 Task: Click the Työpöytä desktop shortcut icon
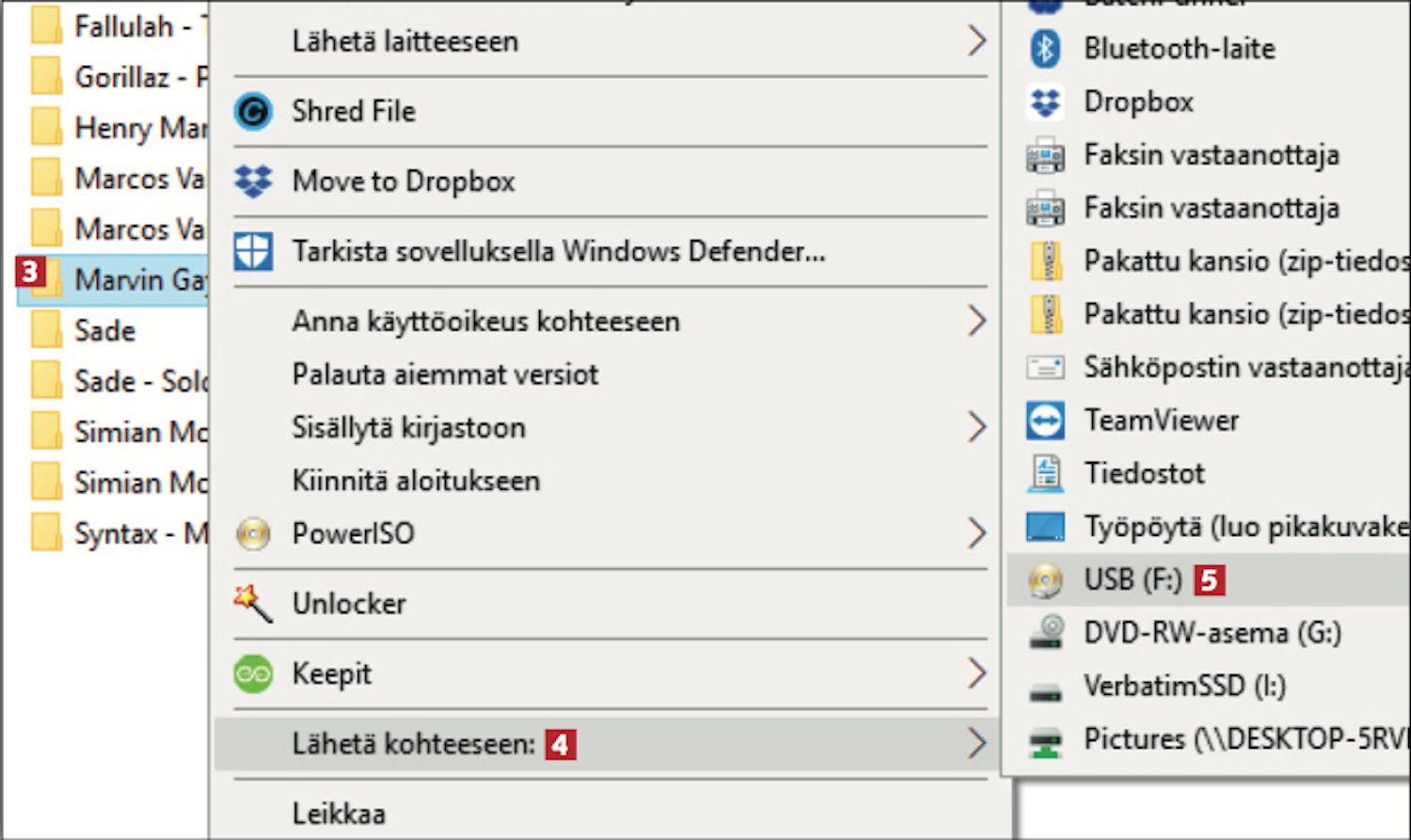pyautogui.click(x=1045, y=527)
